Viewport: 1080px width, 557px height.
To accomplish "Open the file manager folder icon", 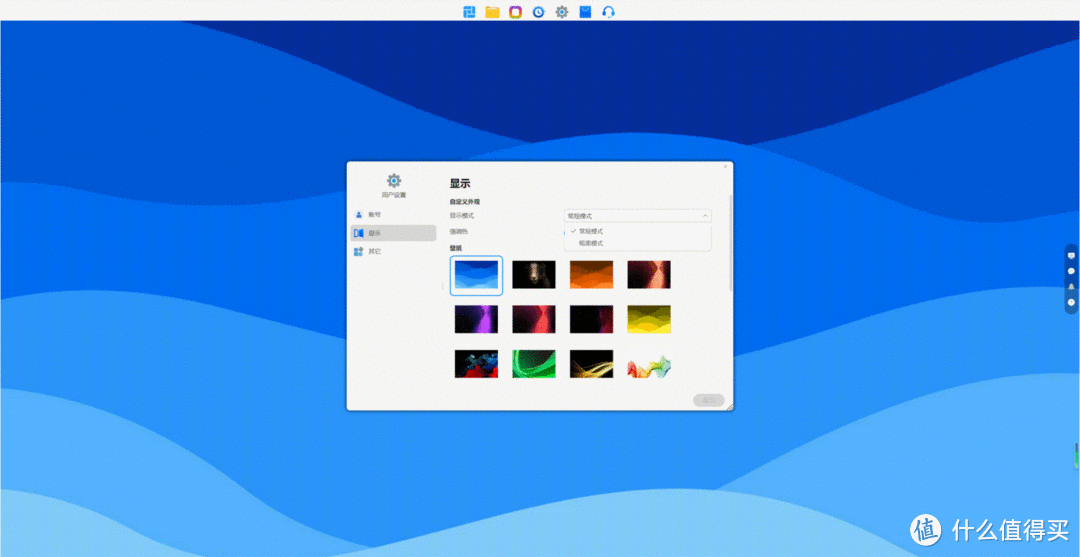I will click(x=492, y=12).
